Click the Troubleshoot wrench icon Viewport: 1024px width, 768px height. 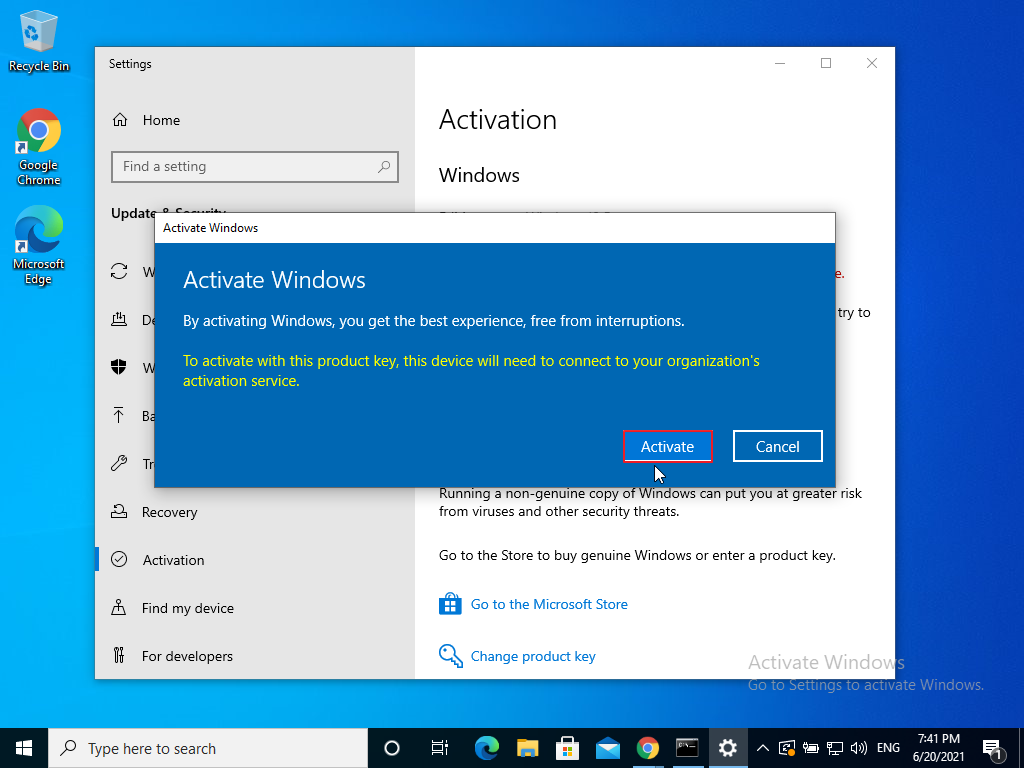[x=119, y=463]
